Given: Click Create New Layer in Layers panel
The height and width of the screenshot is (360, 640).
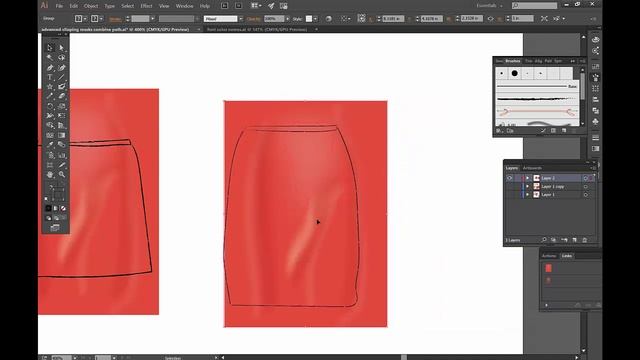Looking at the screenshot, I should 574,240.
